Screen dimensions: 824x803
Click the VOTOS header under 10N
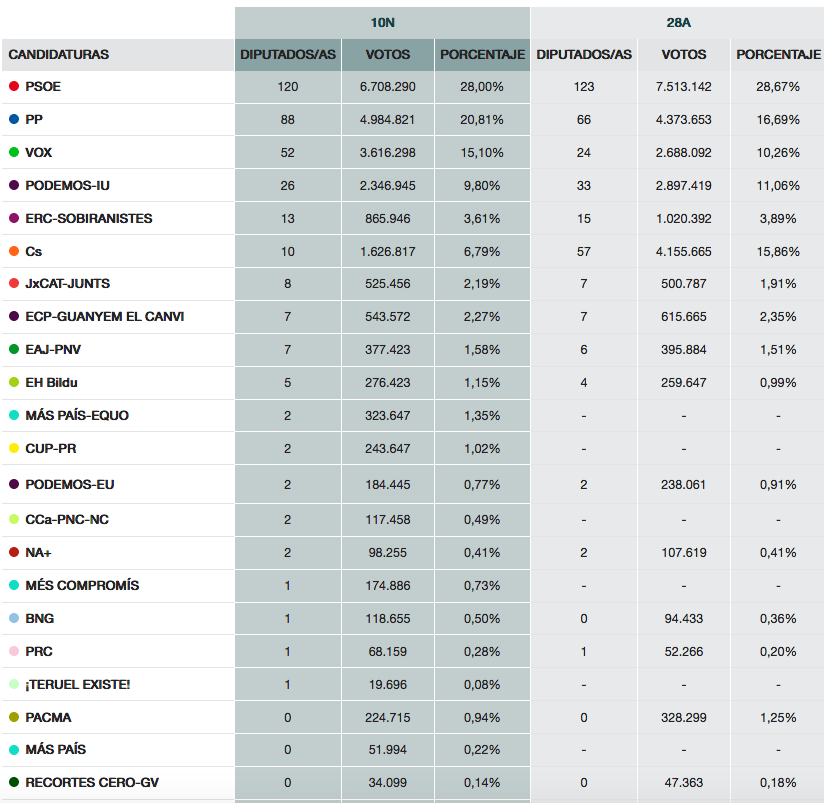pos(388,55)
